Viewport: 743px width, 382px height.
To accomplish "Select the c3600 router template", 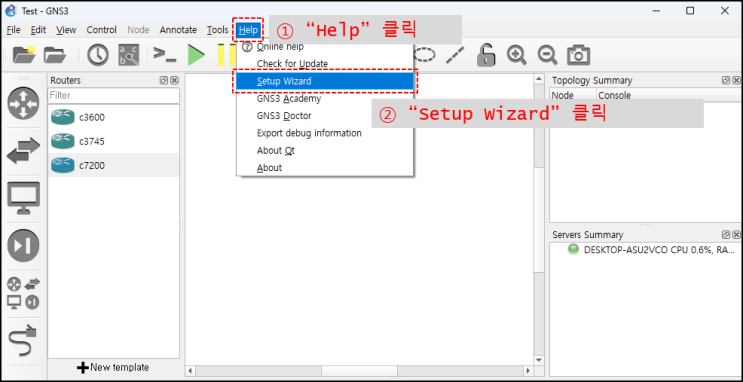I will pyautogui.click(x=114, y=117).
